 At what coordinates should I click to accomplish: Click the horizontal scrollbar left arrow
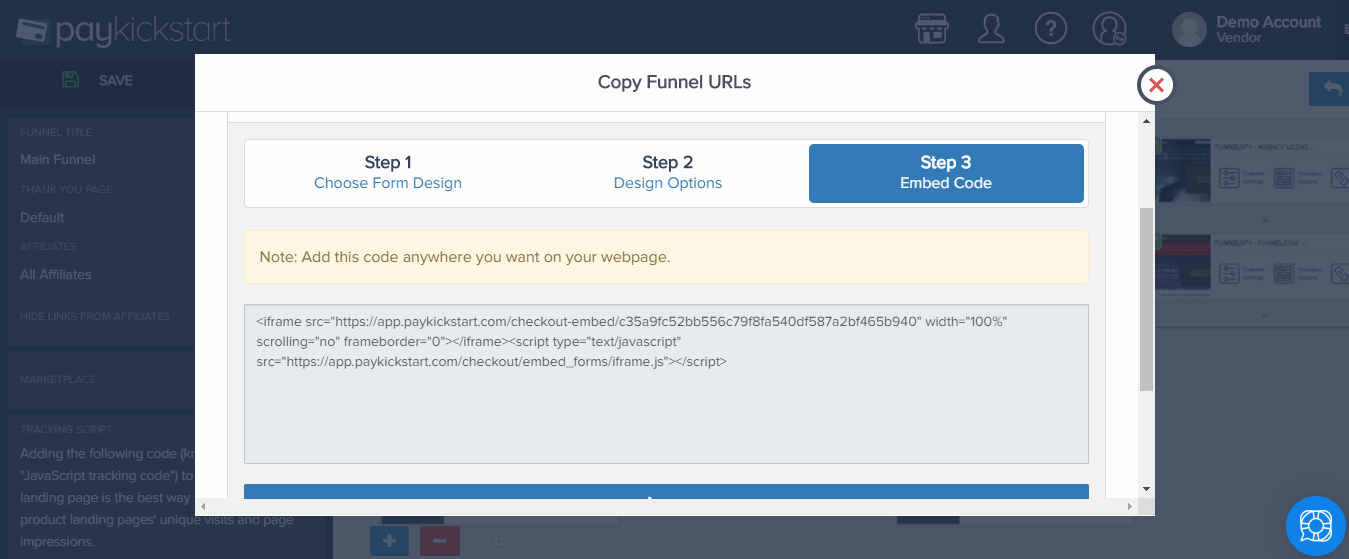(x=203, y=507)
